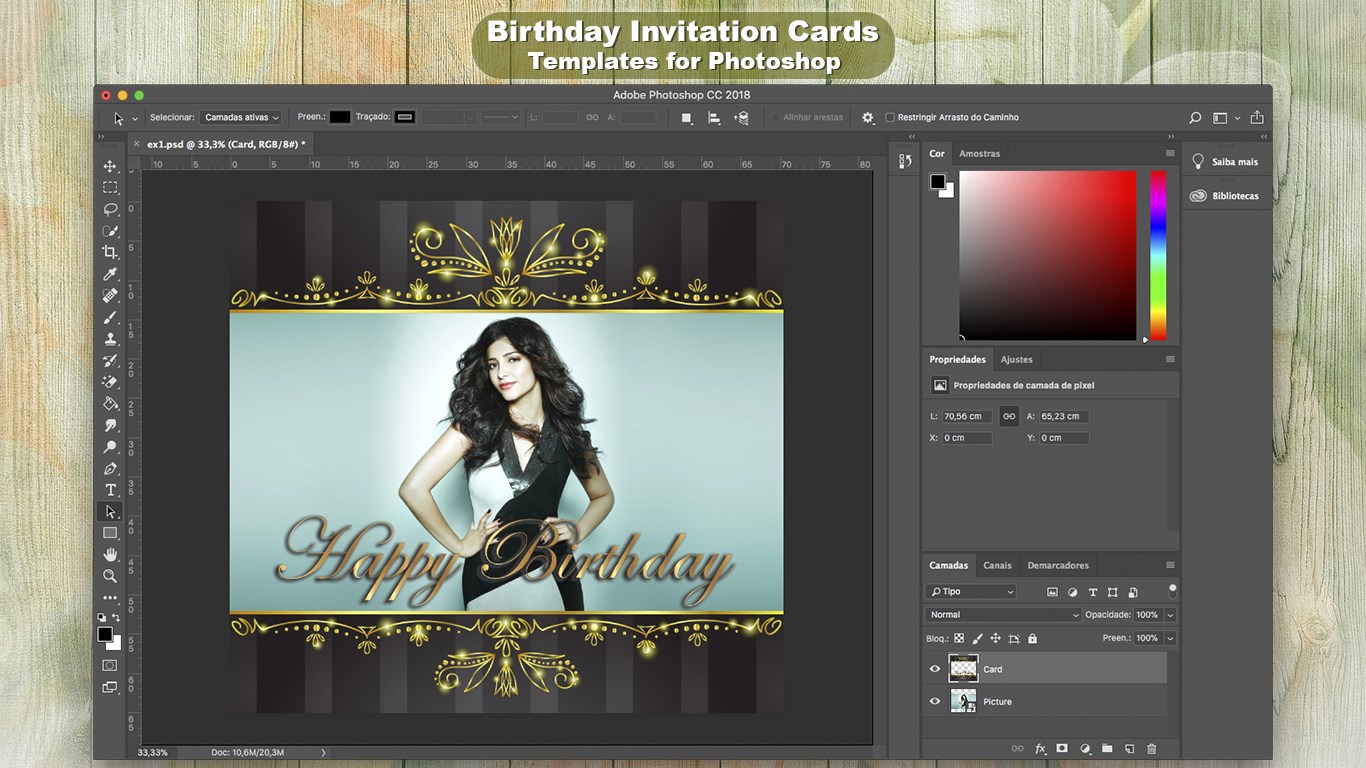Switch to the Amostras tab

click(979, 153)
